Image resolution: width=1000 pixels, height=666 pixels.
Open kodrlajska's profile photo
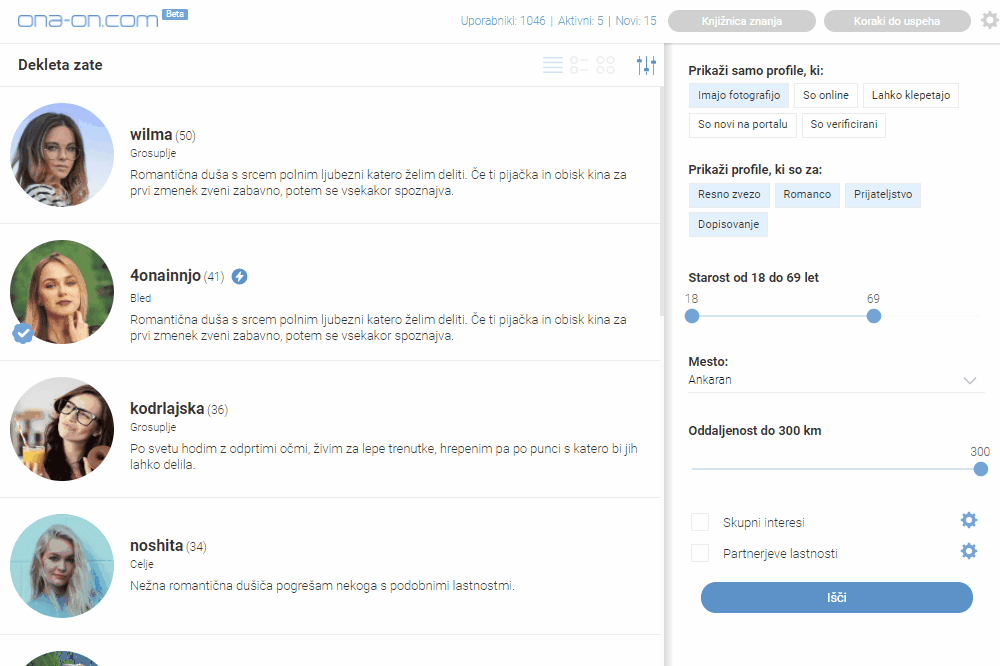(62, 429)
